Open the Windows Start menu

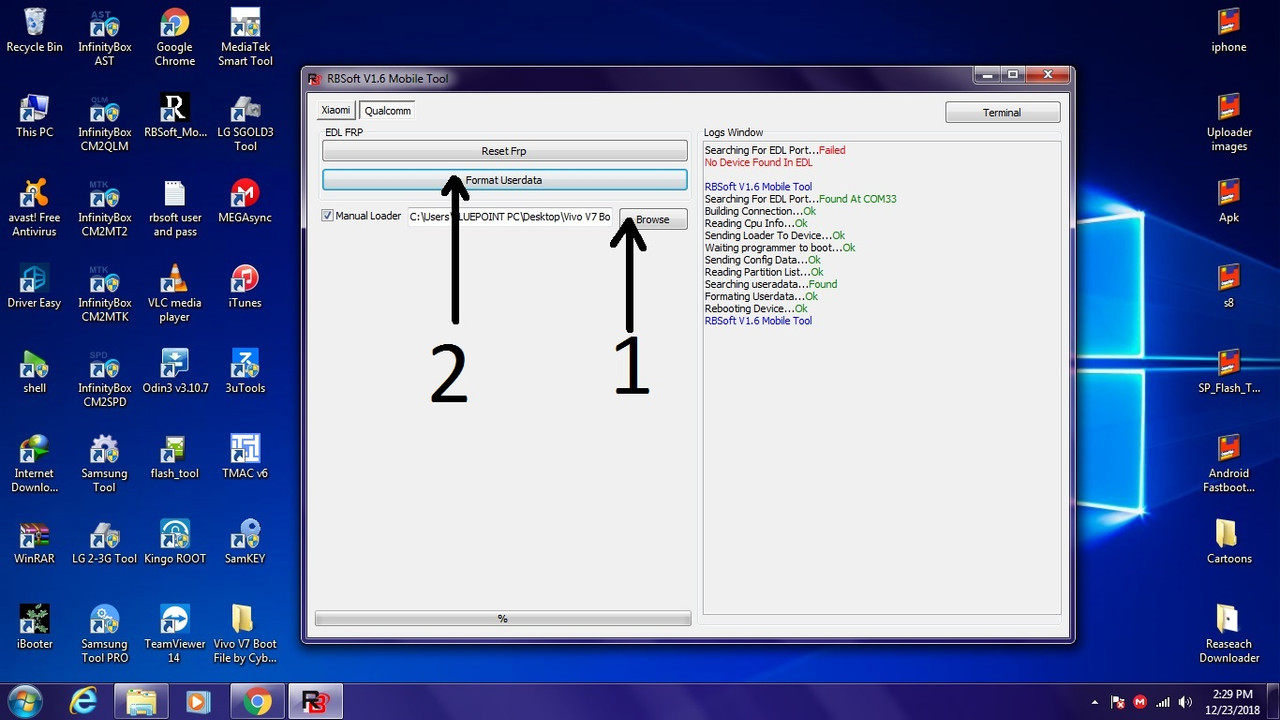(24, 702)
